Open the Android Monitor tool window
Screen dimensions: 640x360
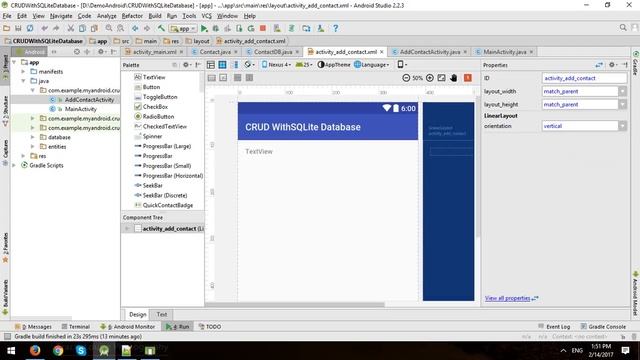pyautogui.click(x=127, y=327)
